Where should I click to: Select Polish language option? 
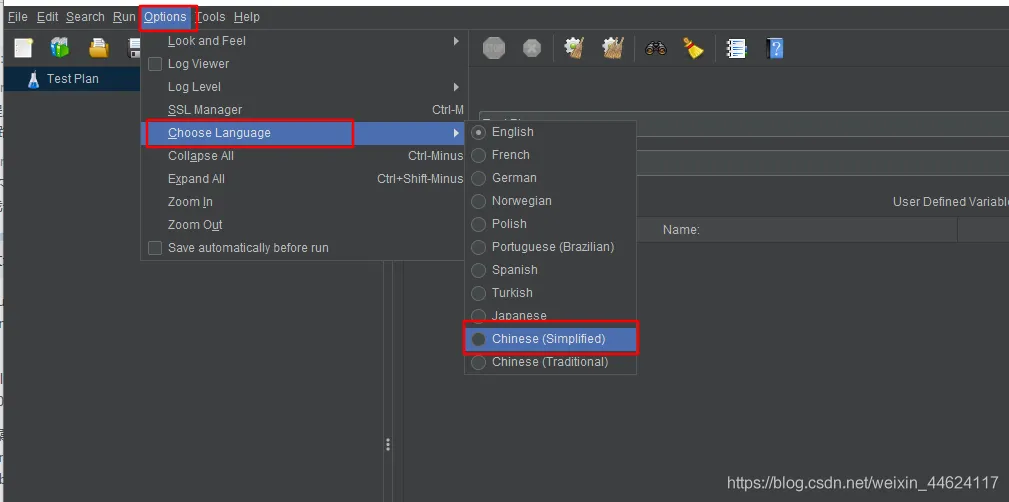point(550,224)
